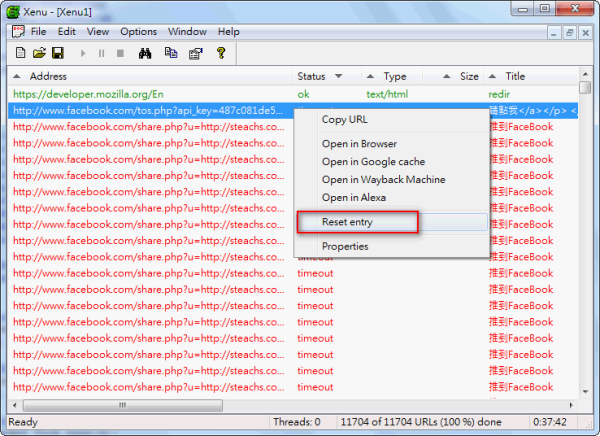Click 'Ready' in the status bar
Viewport: 600px width, 436px height.
23,422
